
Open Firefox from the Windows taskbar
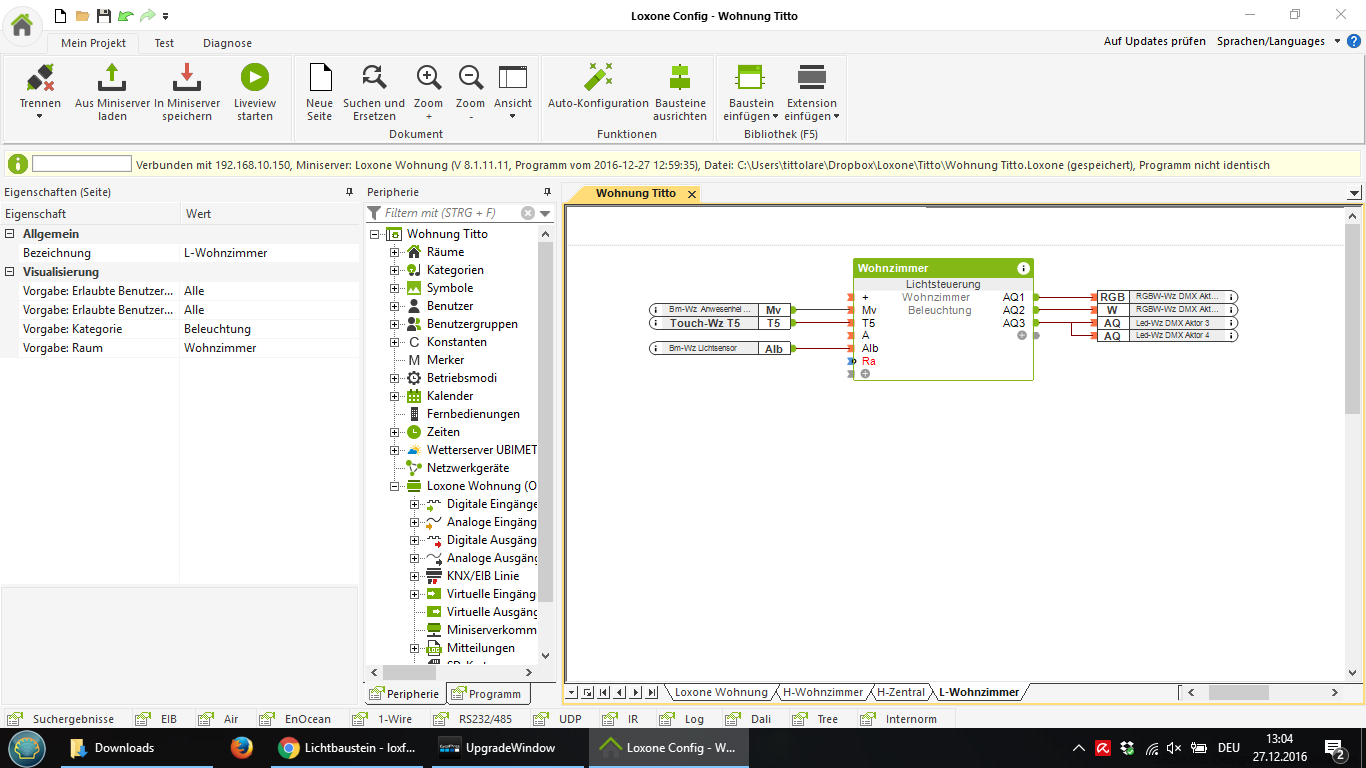point(241,748)
